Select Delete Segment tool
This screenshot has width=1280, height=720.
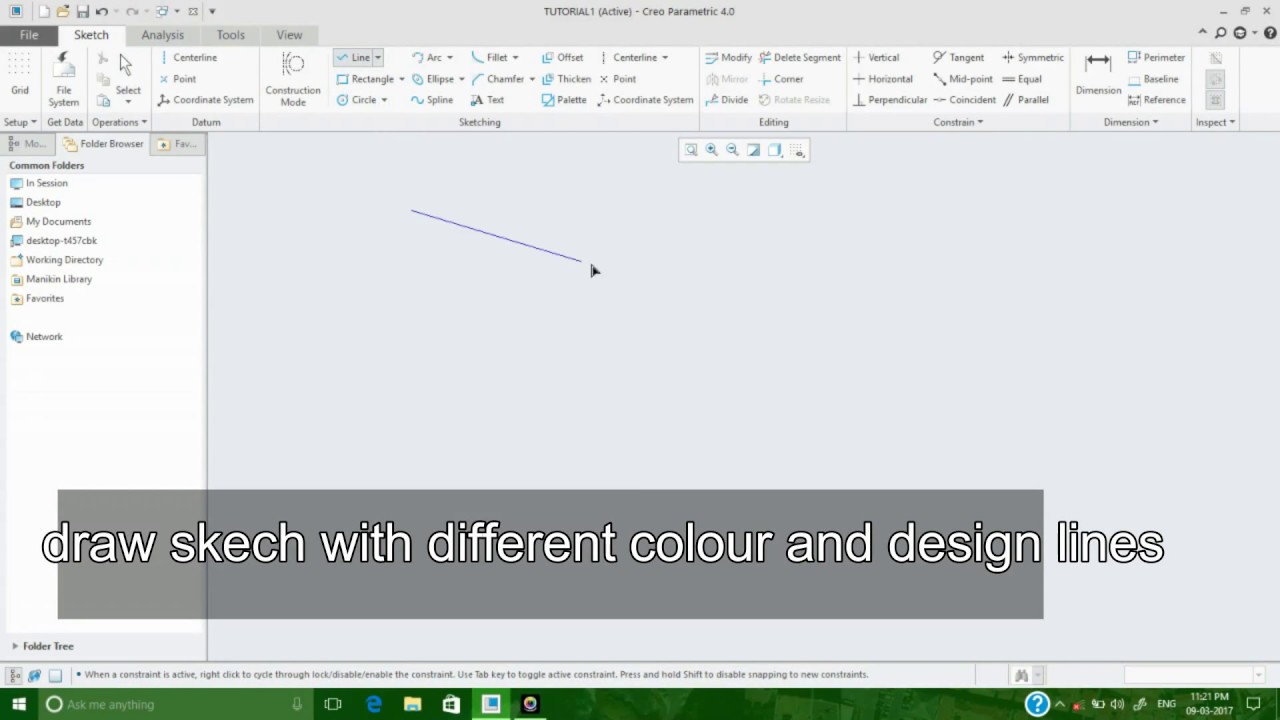(x=799, y=58)
